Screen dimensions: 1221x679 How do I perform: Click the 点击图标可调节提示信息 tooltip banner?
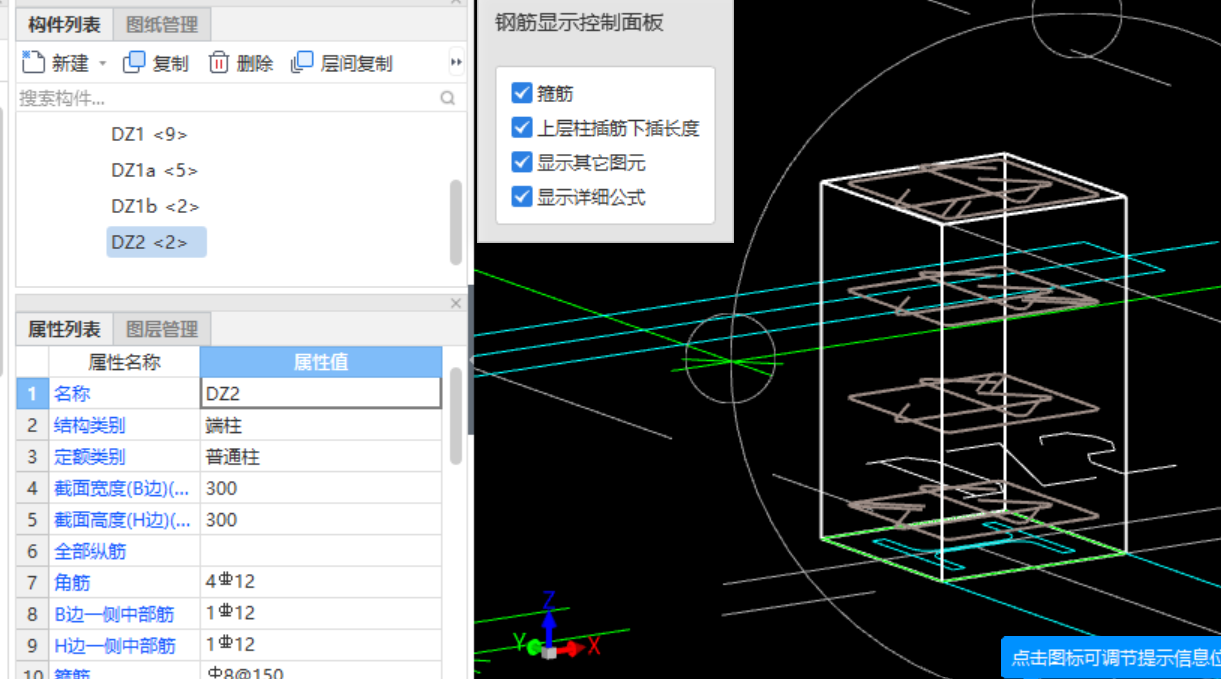point(1111,657)
